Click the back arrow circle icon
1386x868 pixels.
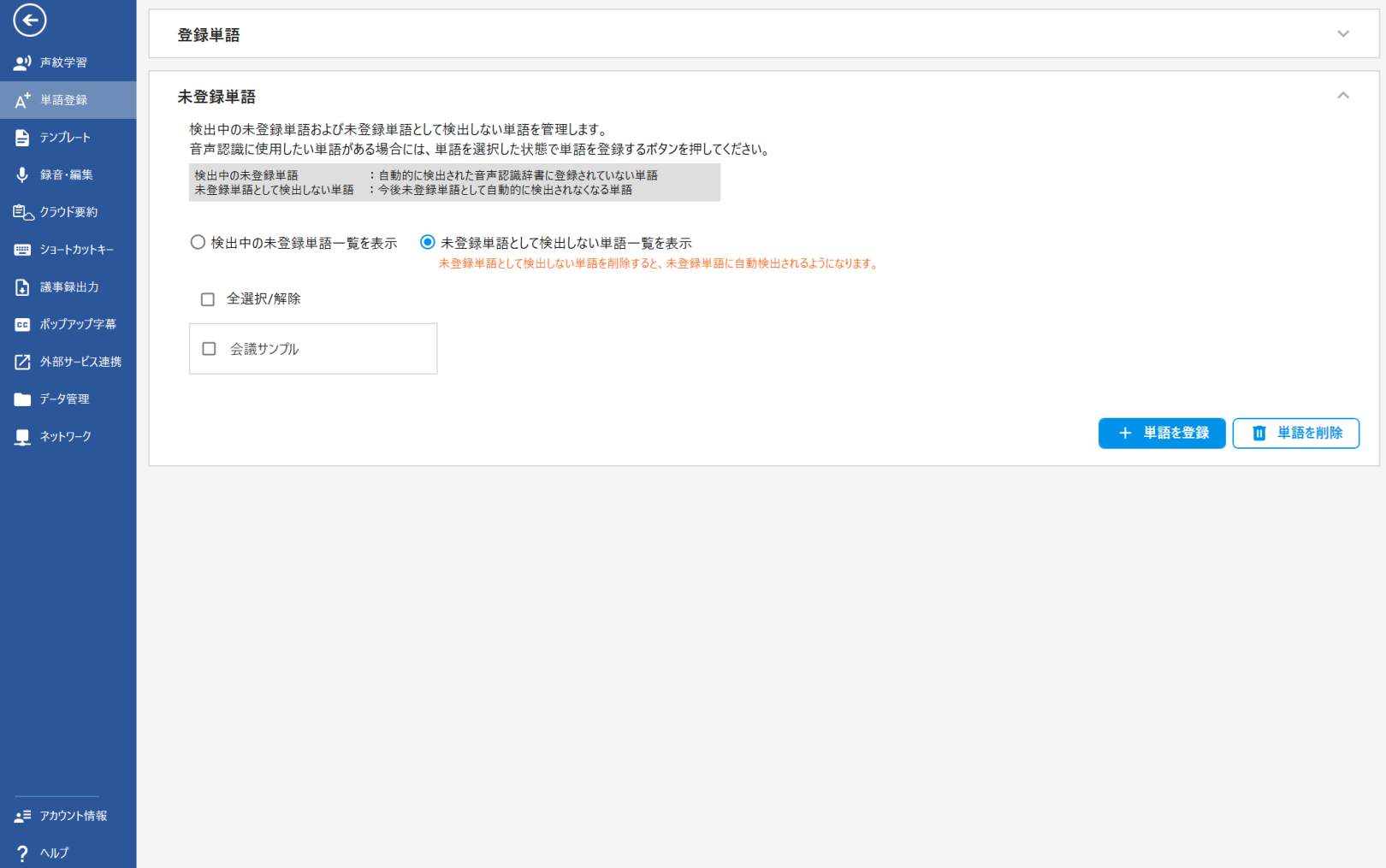point(29,21)
